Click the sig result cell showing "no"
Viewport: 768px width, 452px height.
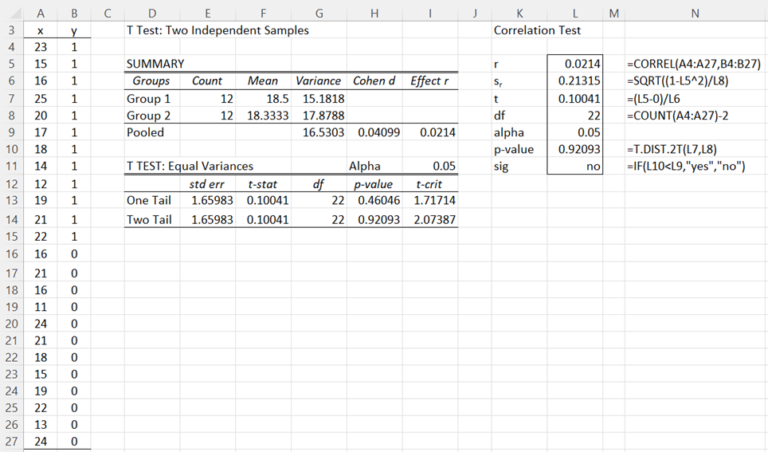tap(577, 166)
